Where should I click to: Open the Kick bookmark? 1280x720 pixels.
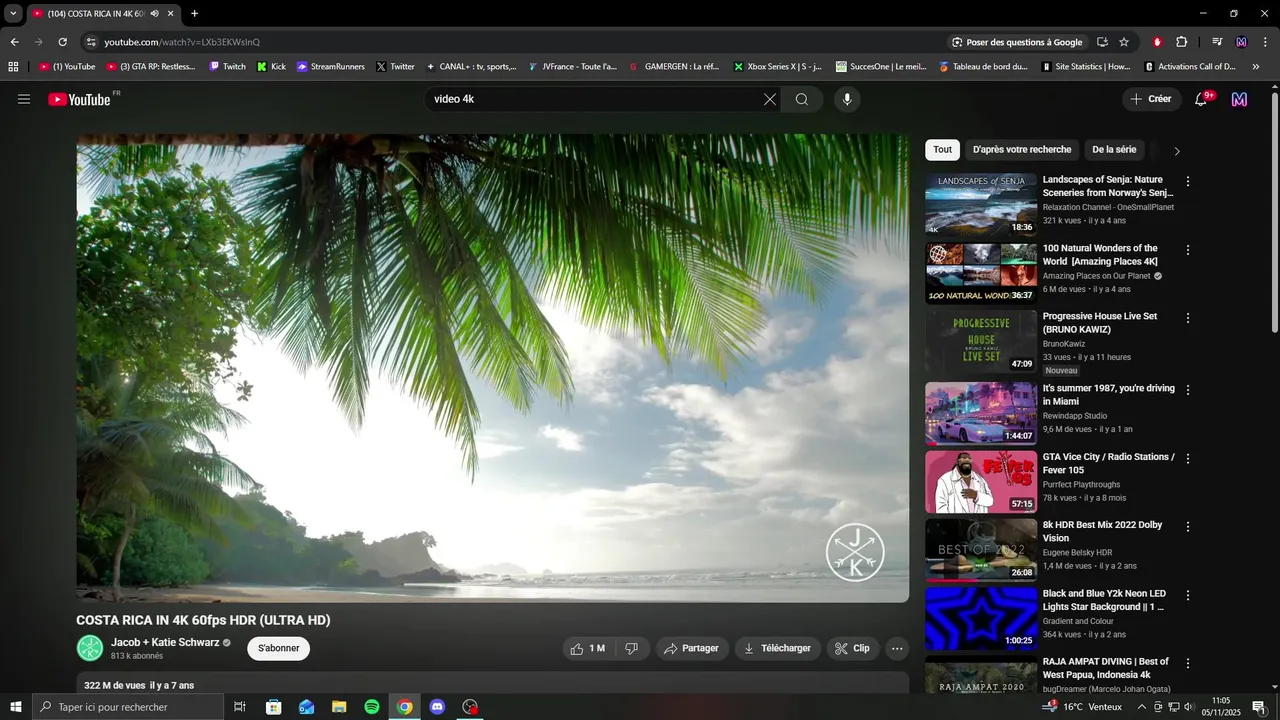[271, 67]
